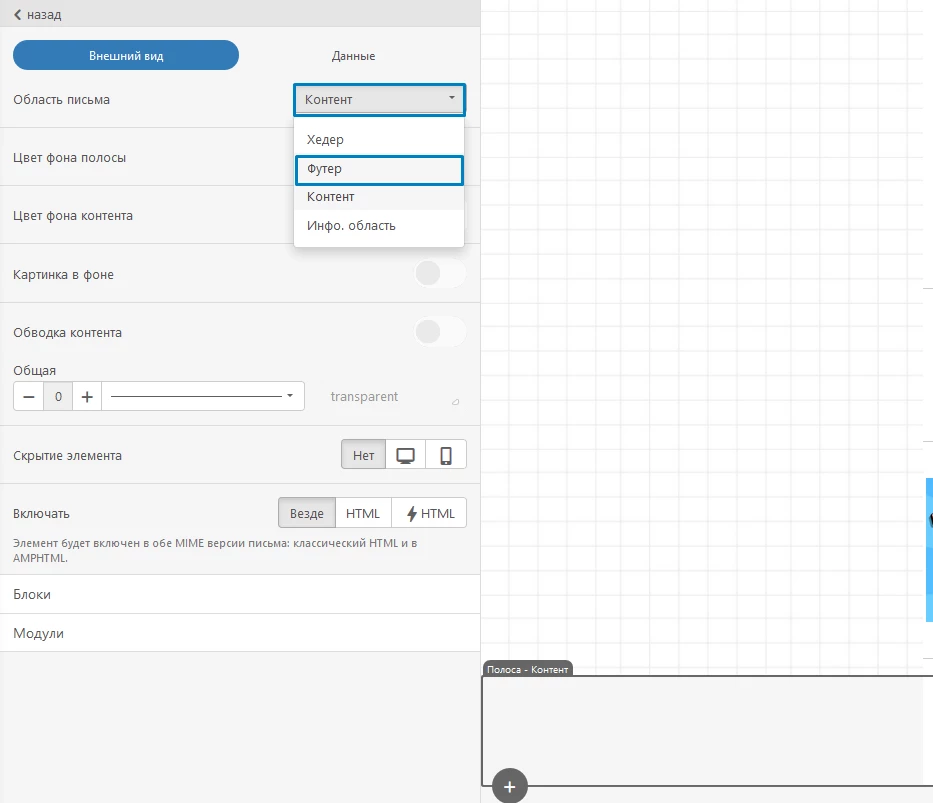Select plain HTML include option
The height and width of the screenshot is (803, 933).
tap(363, 513)
